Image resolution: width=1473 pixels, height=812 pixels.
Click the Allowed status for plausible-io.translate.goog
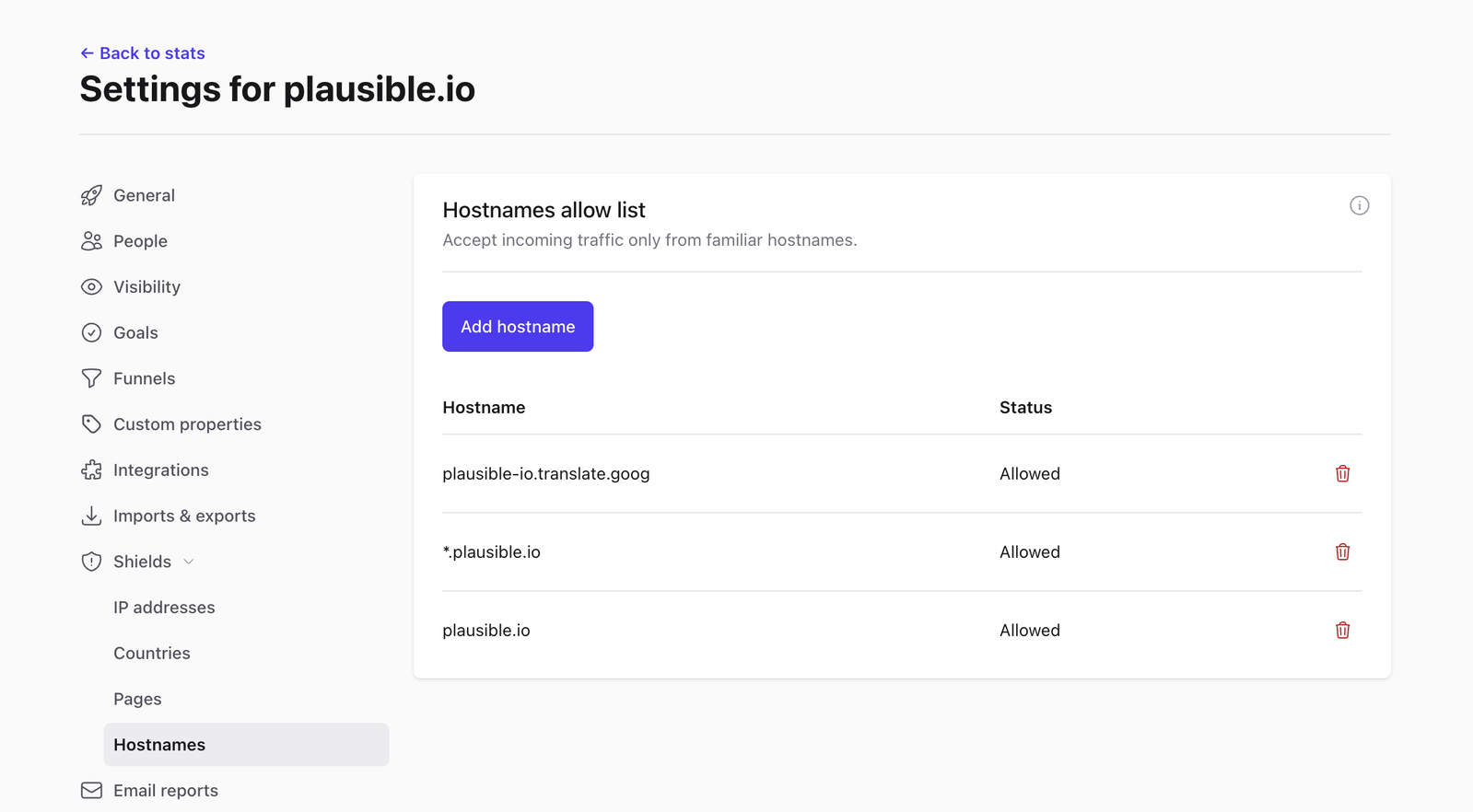[1030, 474]
